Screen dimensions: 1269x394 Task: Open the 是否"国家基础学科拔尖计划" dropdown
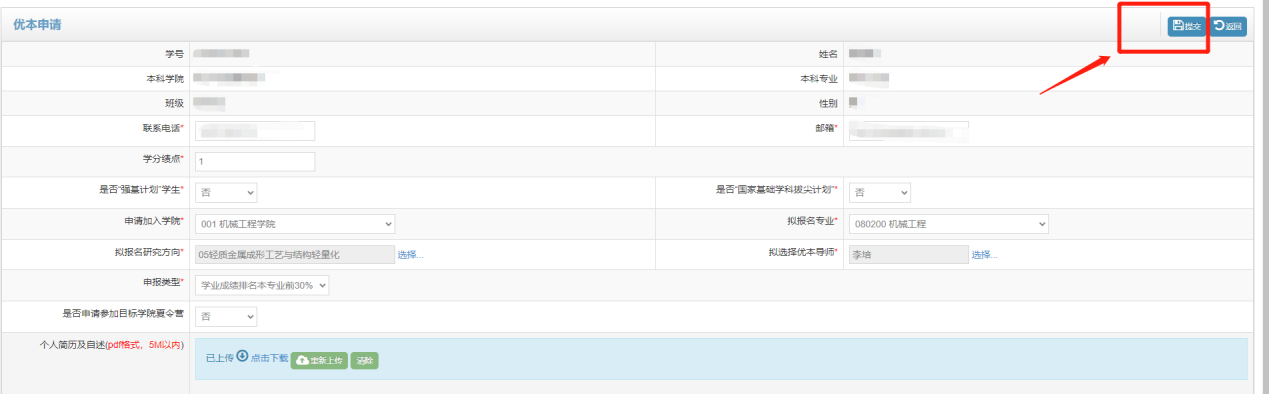880,192
